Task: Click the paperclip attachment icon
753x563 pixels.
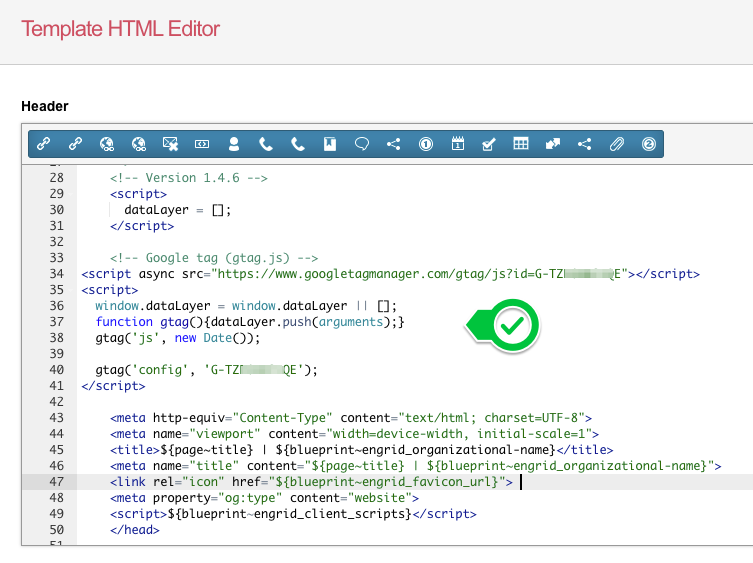Action: [617, 144]
